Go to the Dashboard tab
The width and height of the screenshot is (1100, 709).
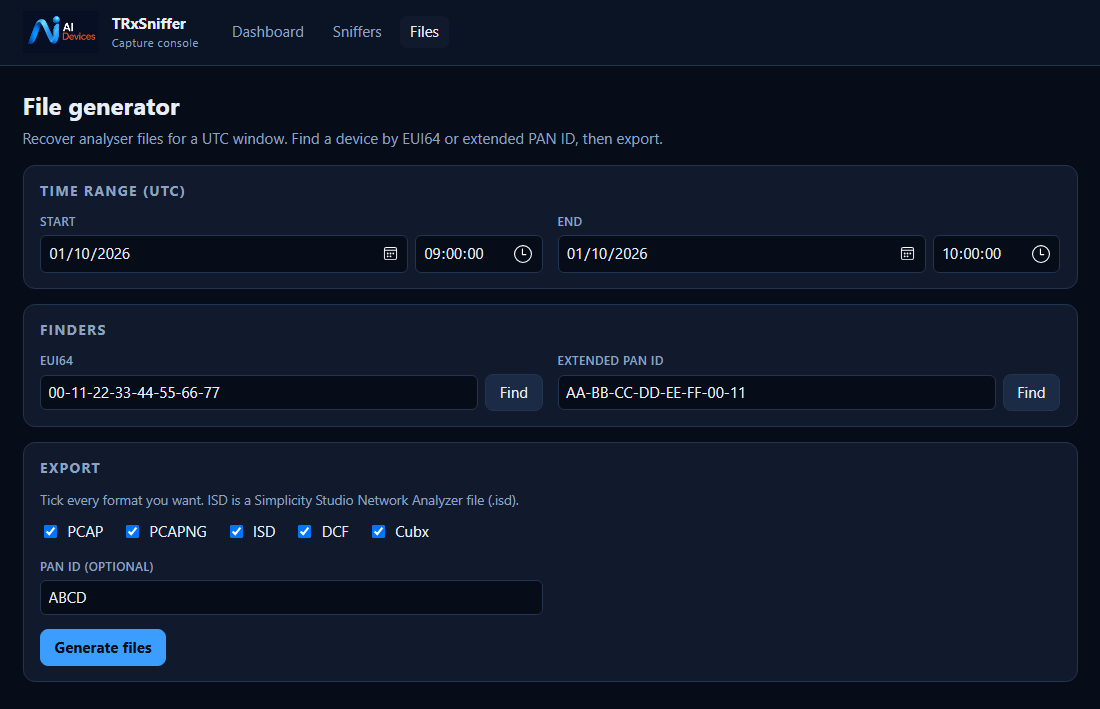(x=268, y=32)
